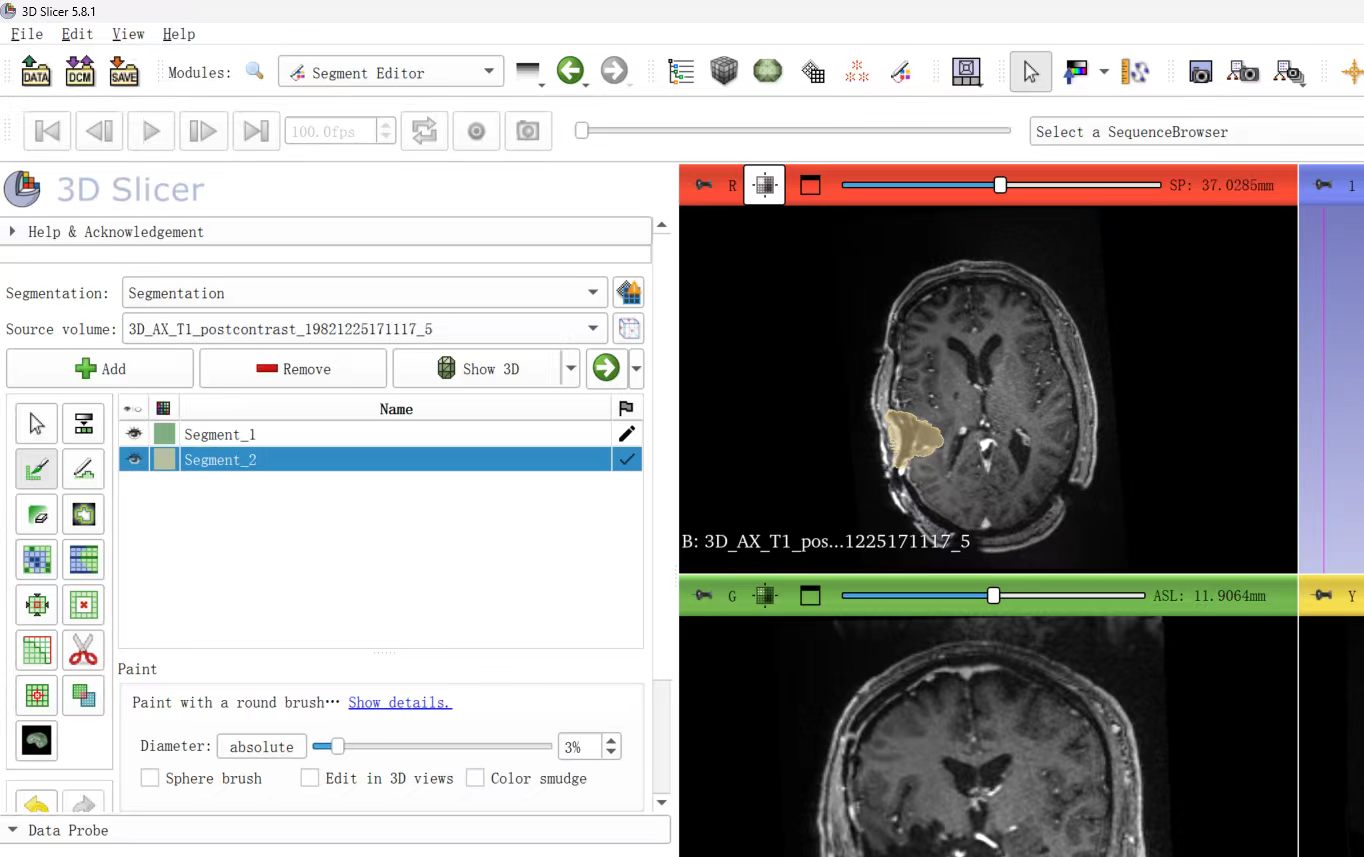The image size is (1364, 857).
Task: Select the mouse pointer interaction mode
Action: (1031, 72)
